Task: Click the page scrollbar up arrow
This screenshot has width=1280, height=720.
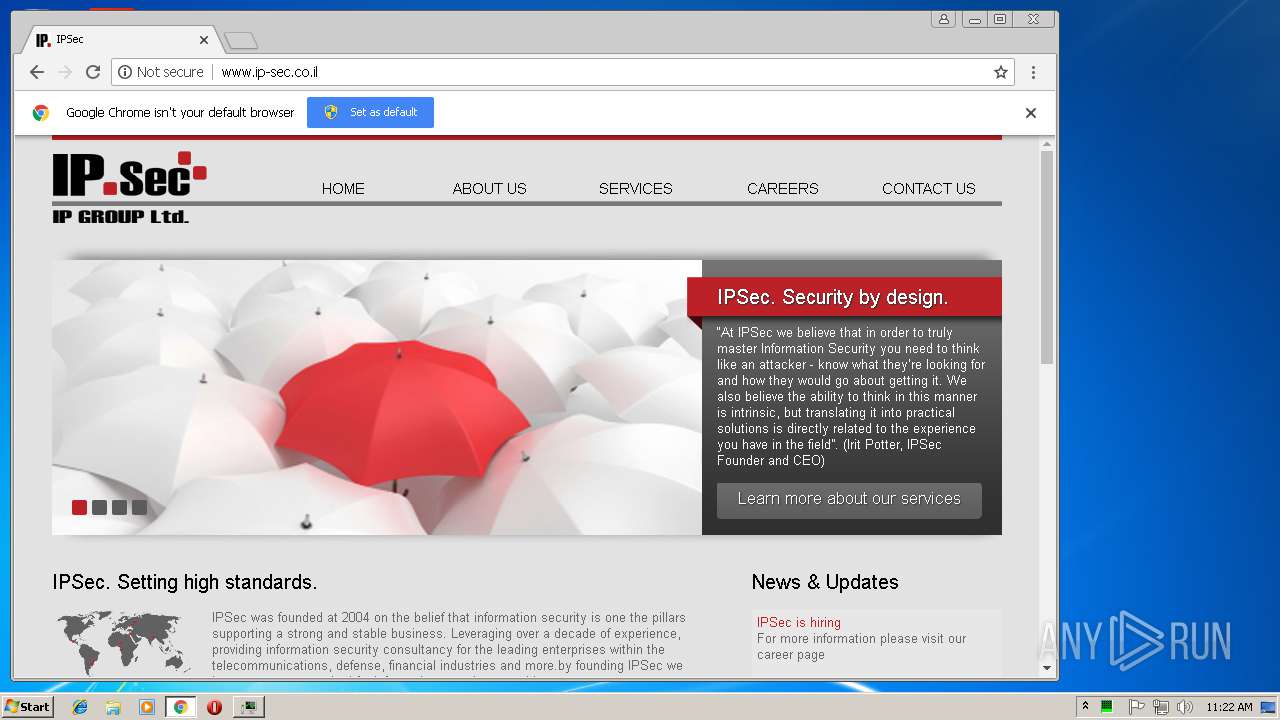Action: click(x=1047, y=144)
